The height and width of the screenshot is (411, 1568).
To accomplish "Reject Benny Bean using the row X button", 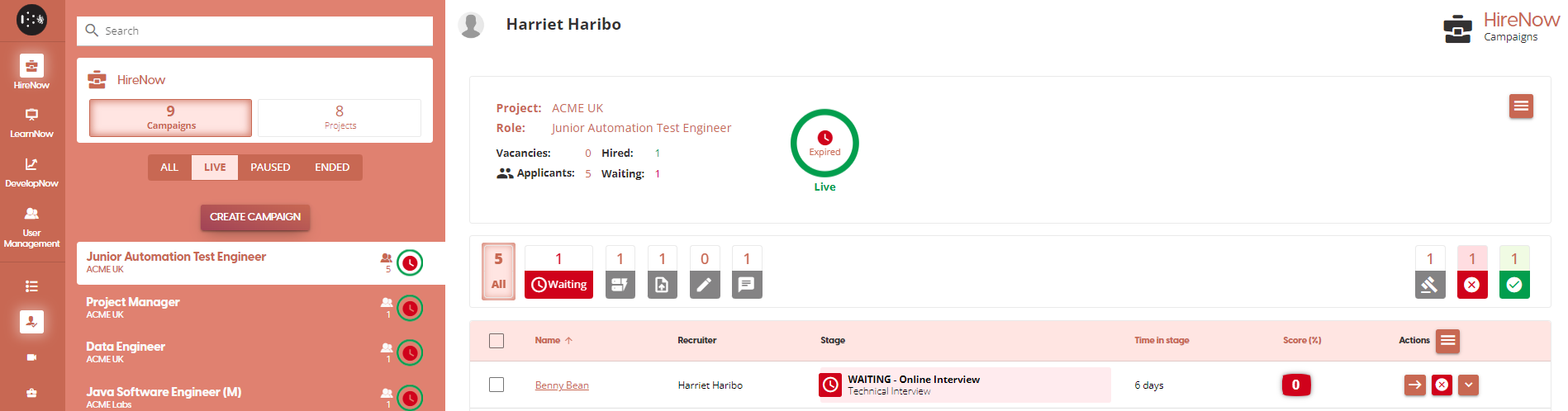I will 1442,385.
